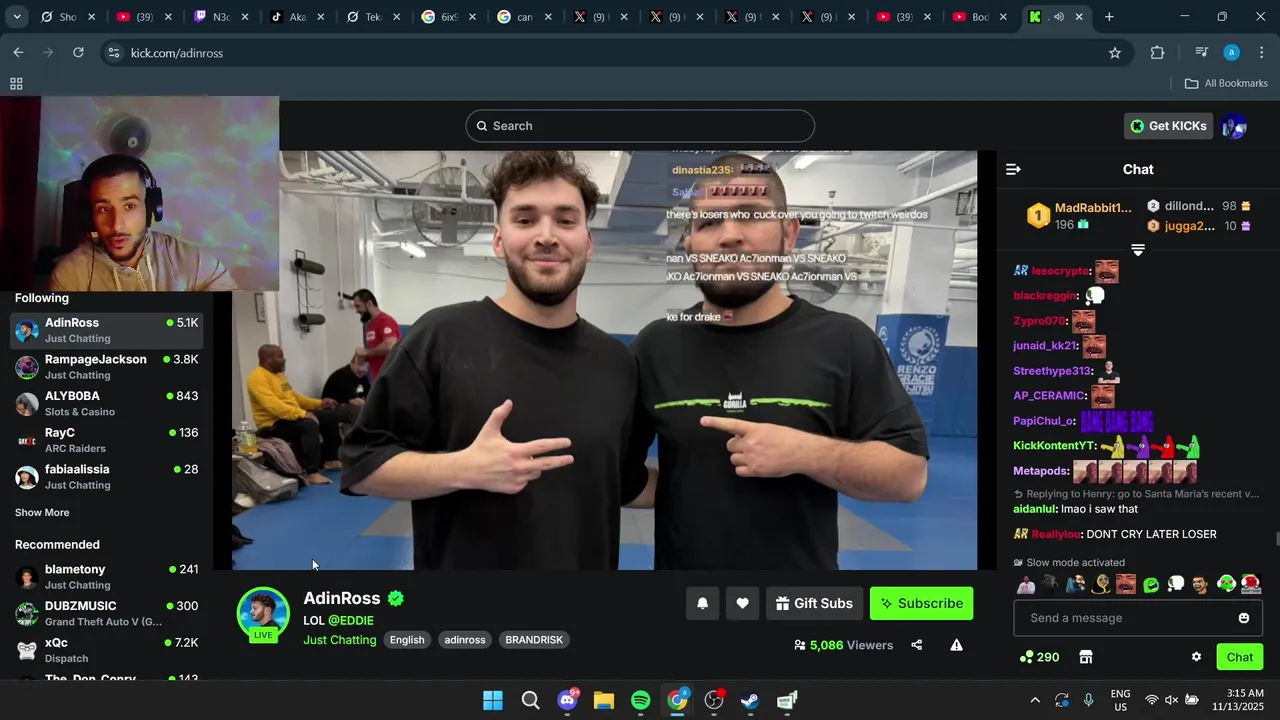1280x720 pixels.
Task: Insert the green Kick logo emote
Action: (1151, 584)
